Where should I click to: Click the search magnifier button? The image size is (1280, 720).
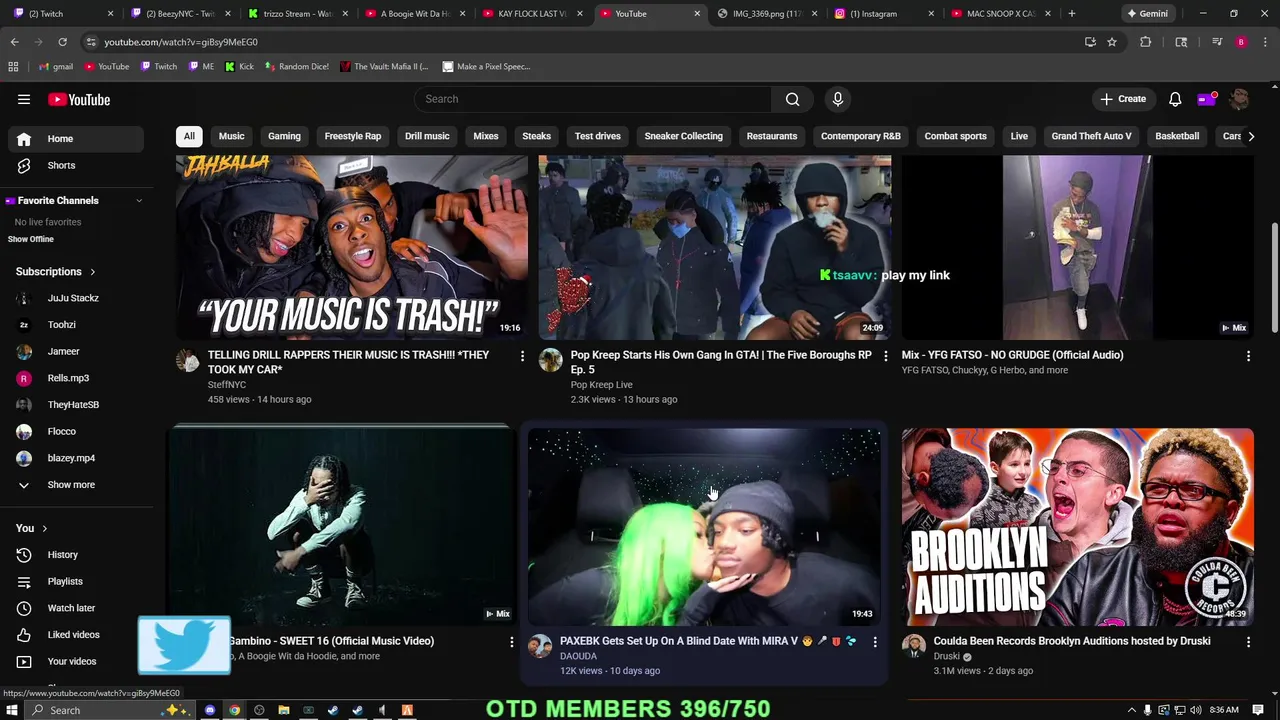(x=792, y=99)
